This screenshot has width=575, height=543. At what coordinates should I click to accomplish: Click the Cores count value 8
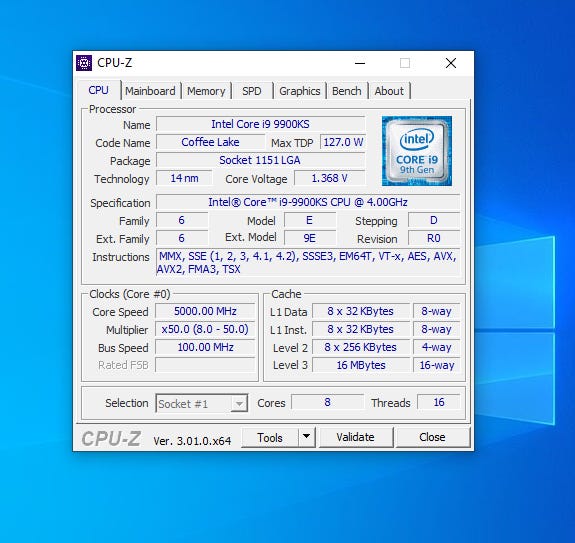[327, 402]
